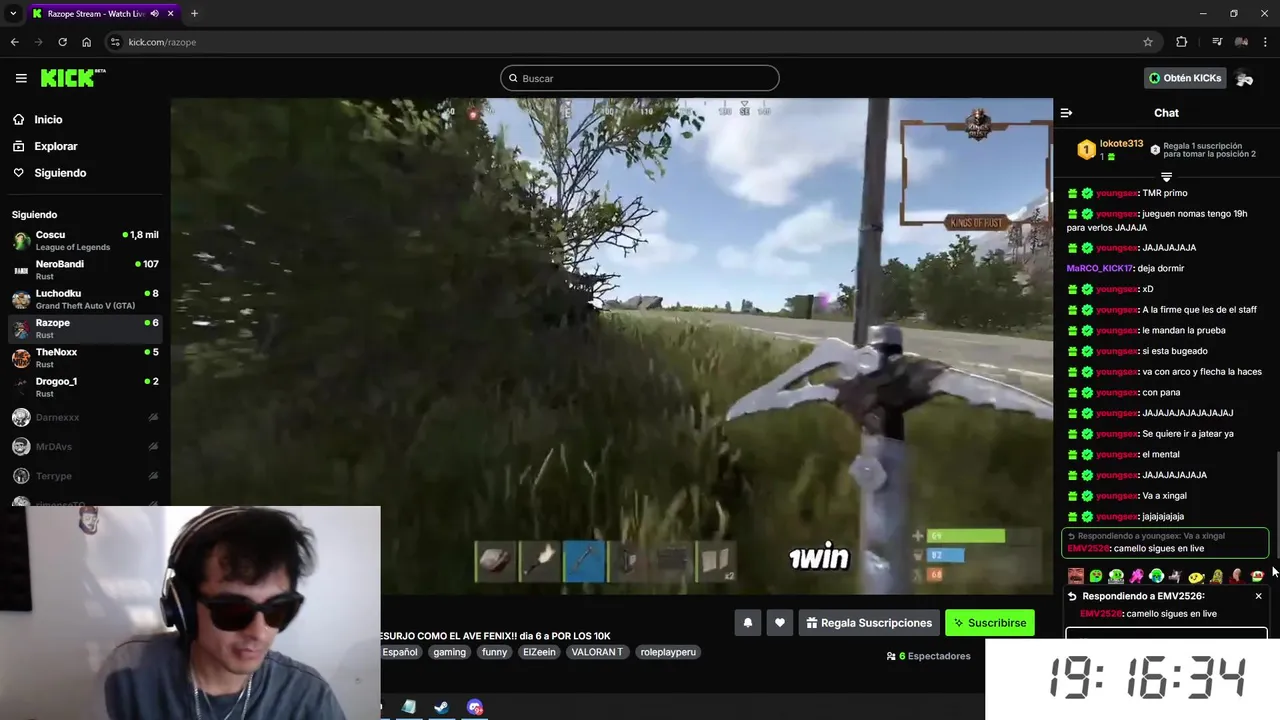Open offline channel MrDAvs
This screenshot has width=1280, height=720.
85,447
